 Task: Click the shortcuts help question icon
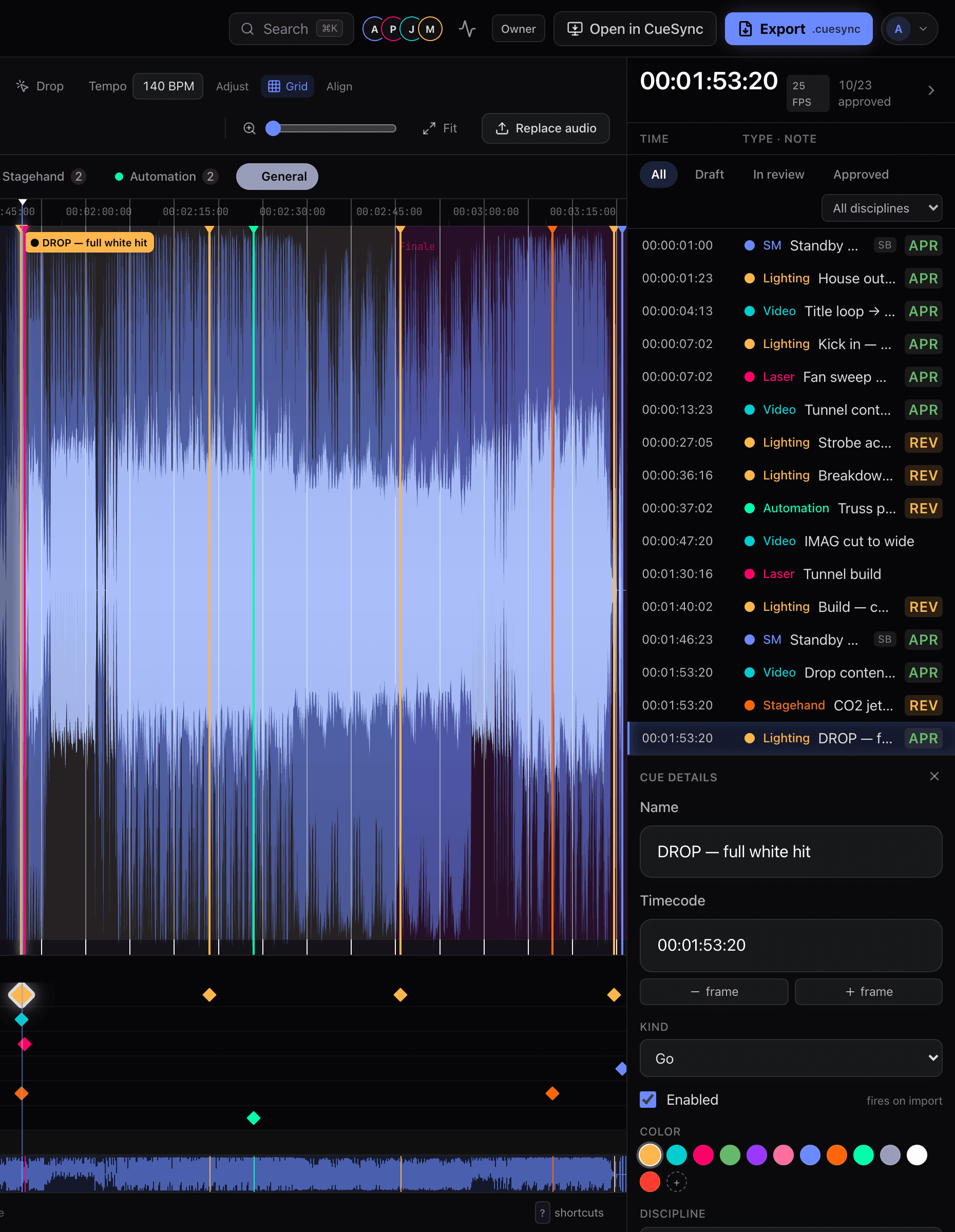[x=542, y=1212]
